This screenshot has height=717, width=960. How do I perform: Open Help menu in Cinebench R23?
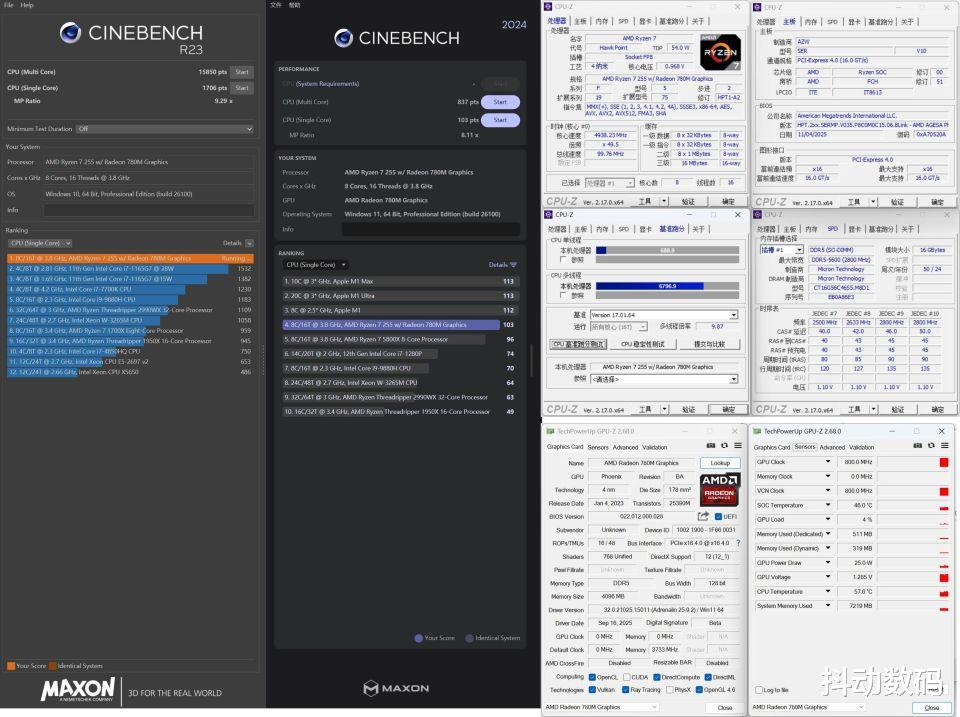[27, 5]
